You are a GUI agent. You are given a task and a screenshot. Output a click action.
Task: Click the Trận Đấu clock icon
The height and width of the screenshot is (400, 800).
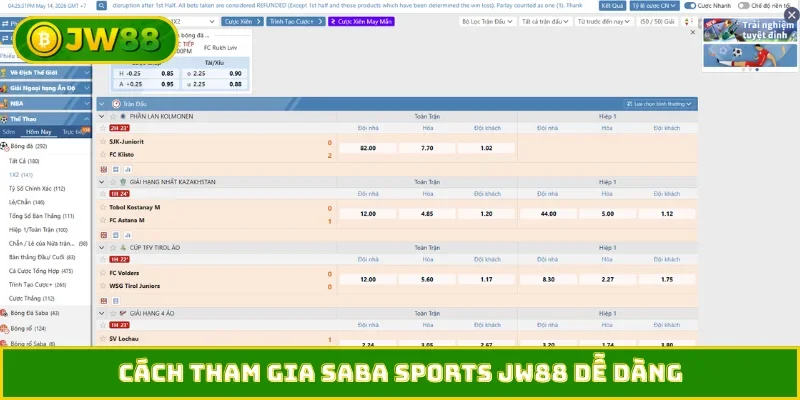pyautogui.click(x=116, y=104)
